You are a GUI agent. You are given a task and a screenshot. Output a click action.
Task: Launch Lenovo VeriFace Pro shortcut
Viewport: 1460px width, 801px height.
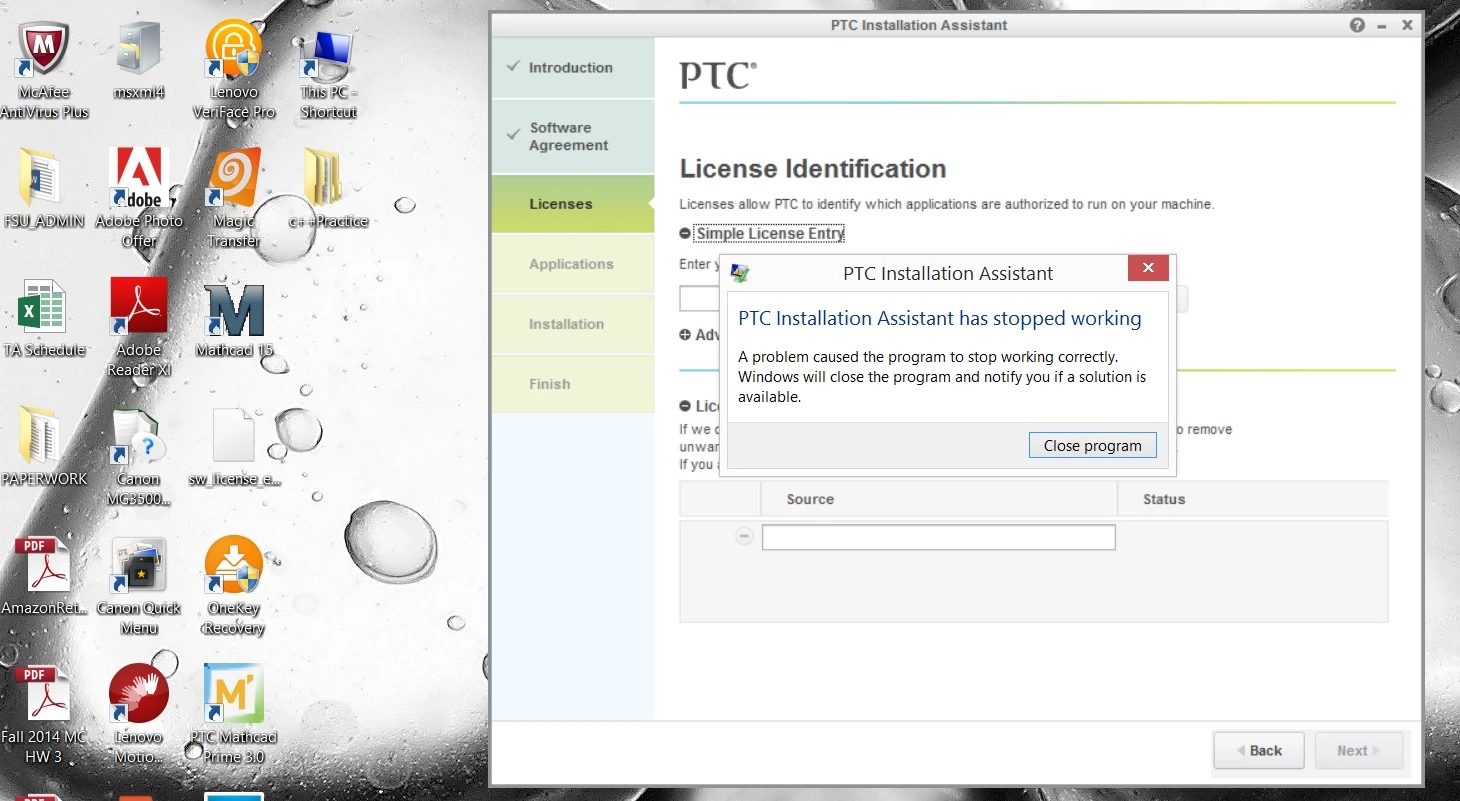point(234,50)
